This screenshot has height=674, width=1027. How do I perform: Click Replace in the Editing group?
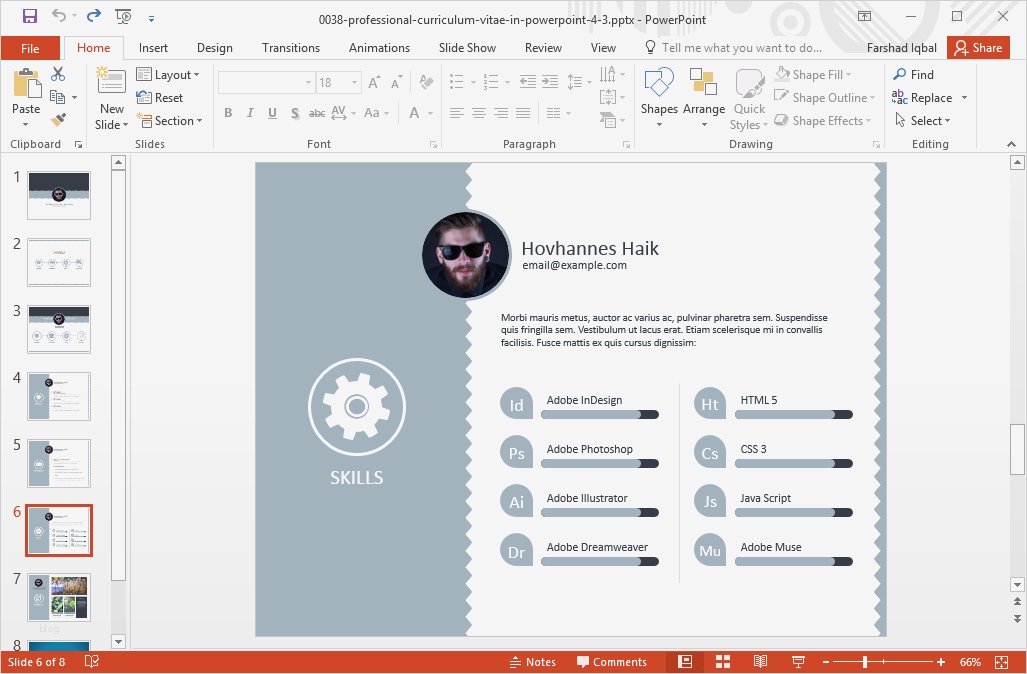pos(929,97)
